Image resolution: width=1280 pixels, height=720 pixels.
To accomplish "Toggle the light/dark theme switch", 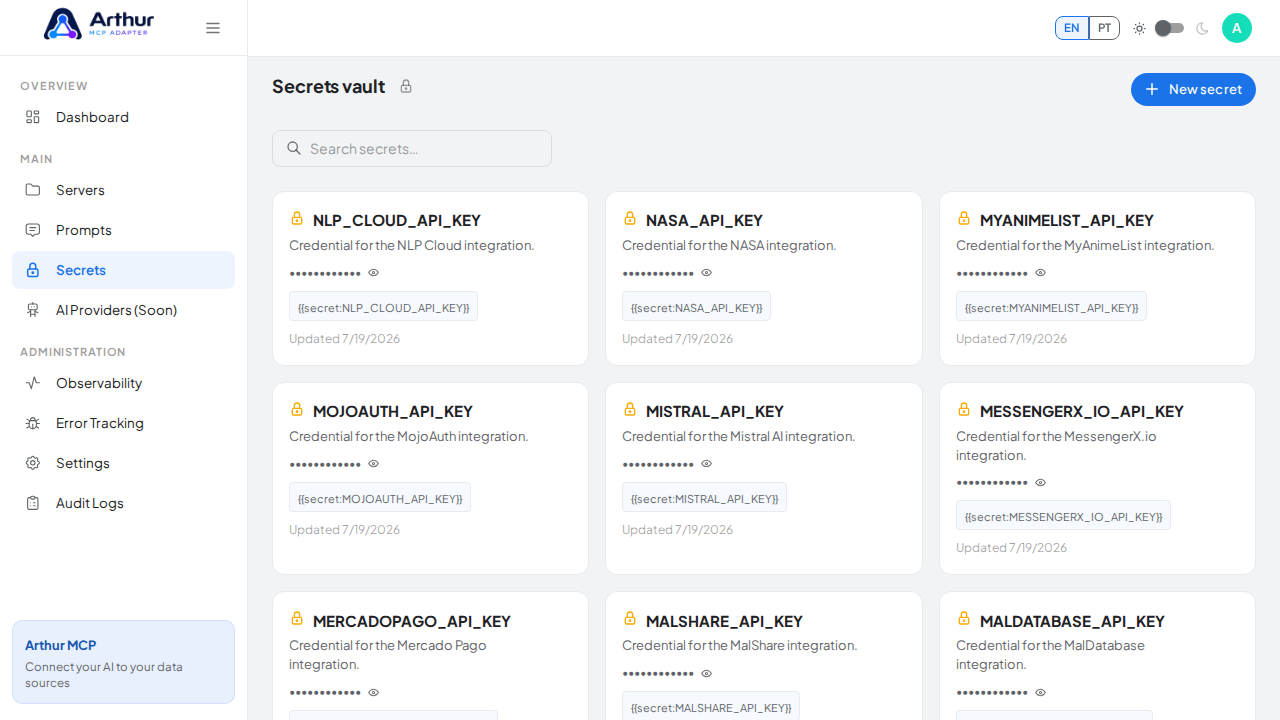I will coord(1169,28).
